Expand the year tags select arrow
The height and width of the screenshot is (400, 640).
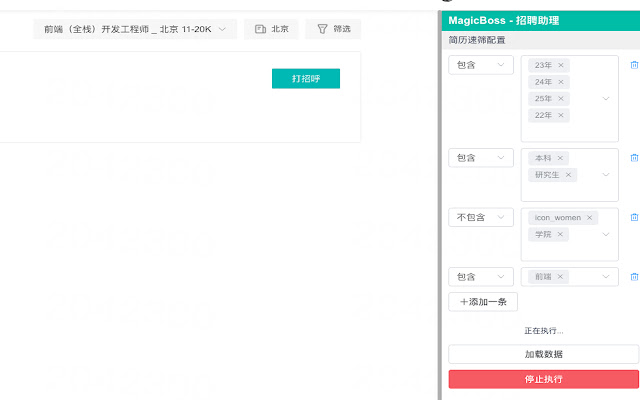[606, 99]
